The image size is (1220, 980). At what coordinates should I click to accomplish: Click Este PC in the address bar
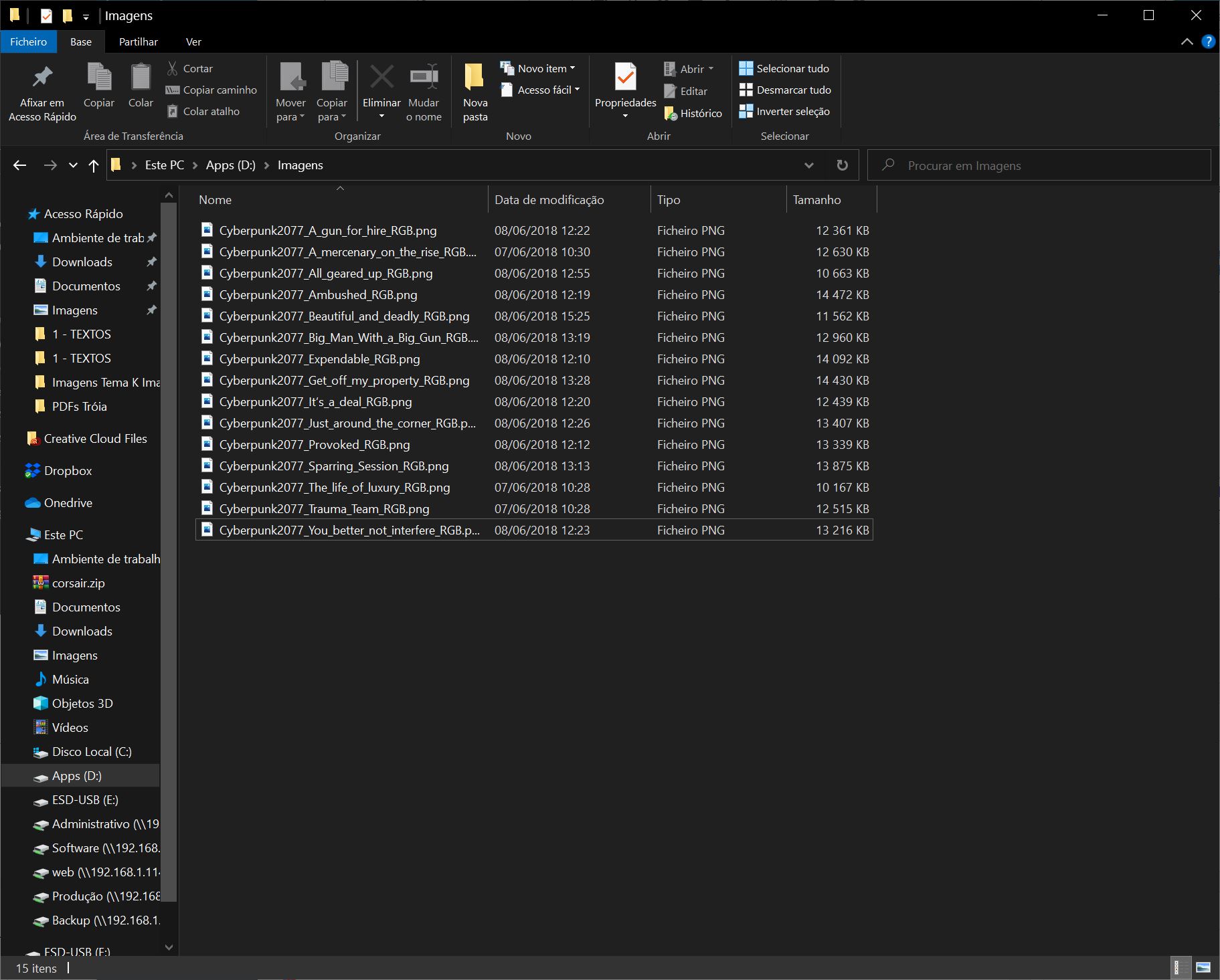click(x=165, y=165)
